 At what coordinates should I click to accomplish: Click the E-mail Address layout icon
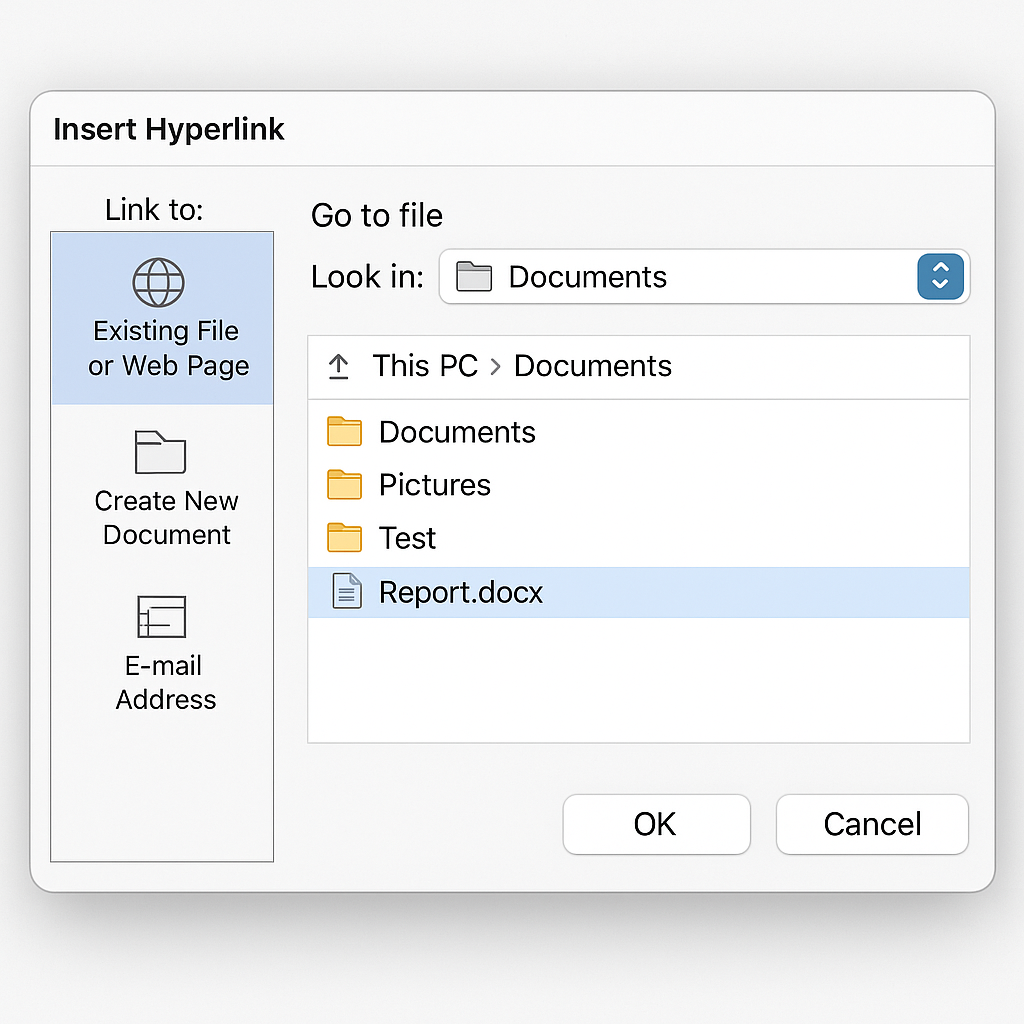coord(161,617)
